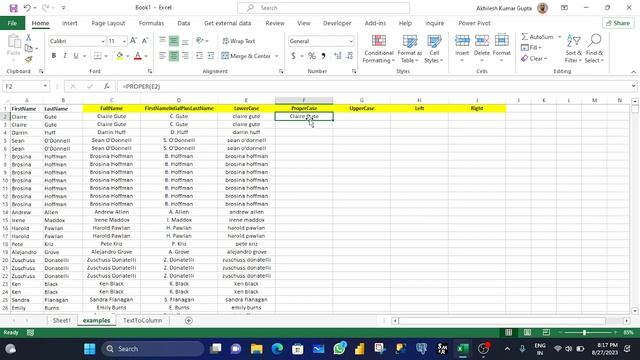Open the Calibri font name dropdown
This screenshot has height=360, width=640.
103,41
